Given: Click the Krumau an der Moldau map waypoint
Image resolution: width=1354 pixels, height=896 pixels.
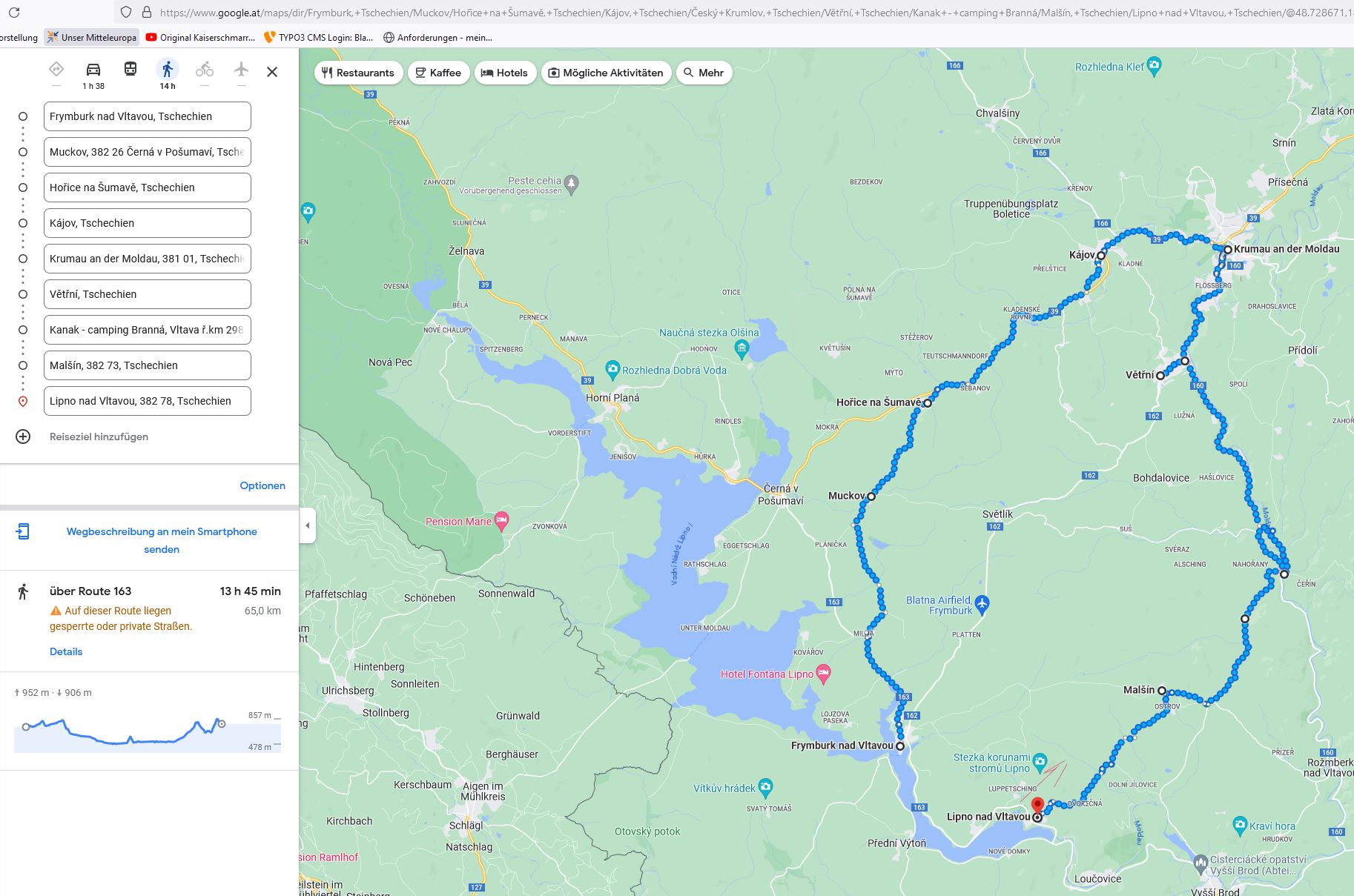Looking at the screenshot, I should click(1228, 250).
